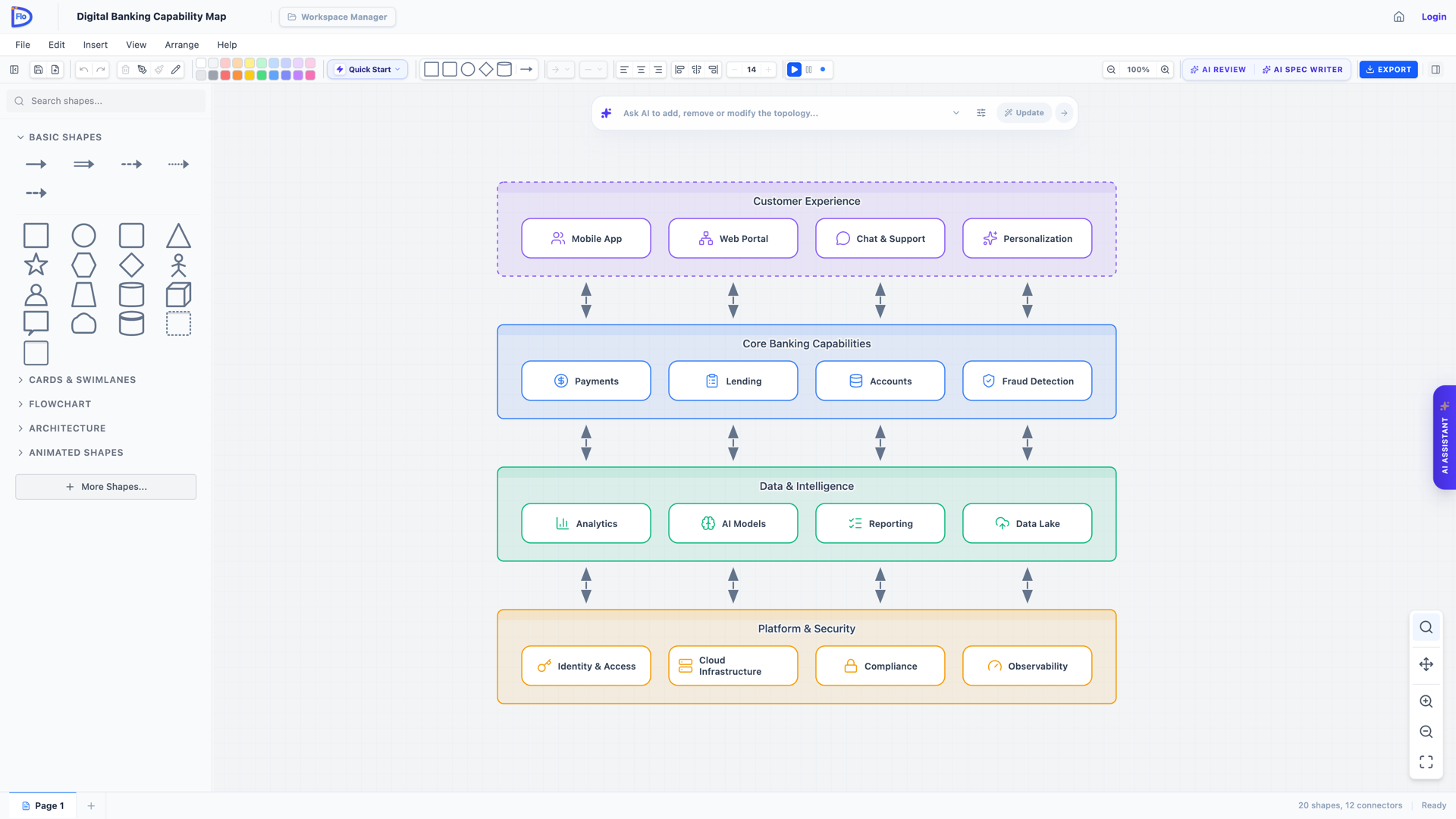
Task: Expand the Flowchart section
Action: coord(55,404)
